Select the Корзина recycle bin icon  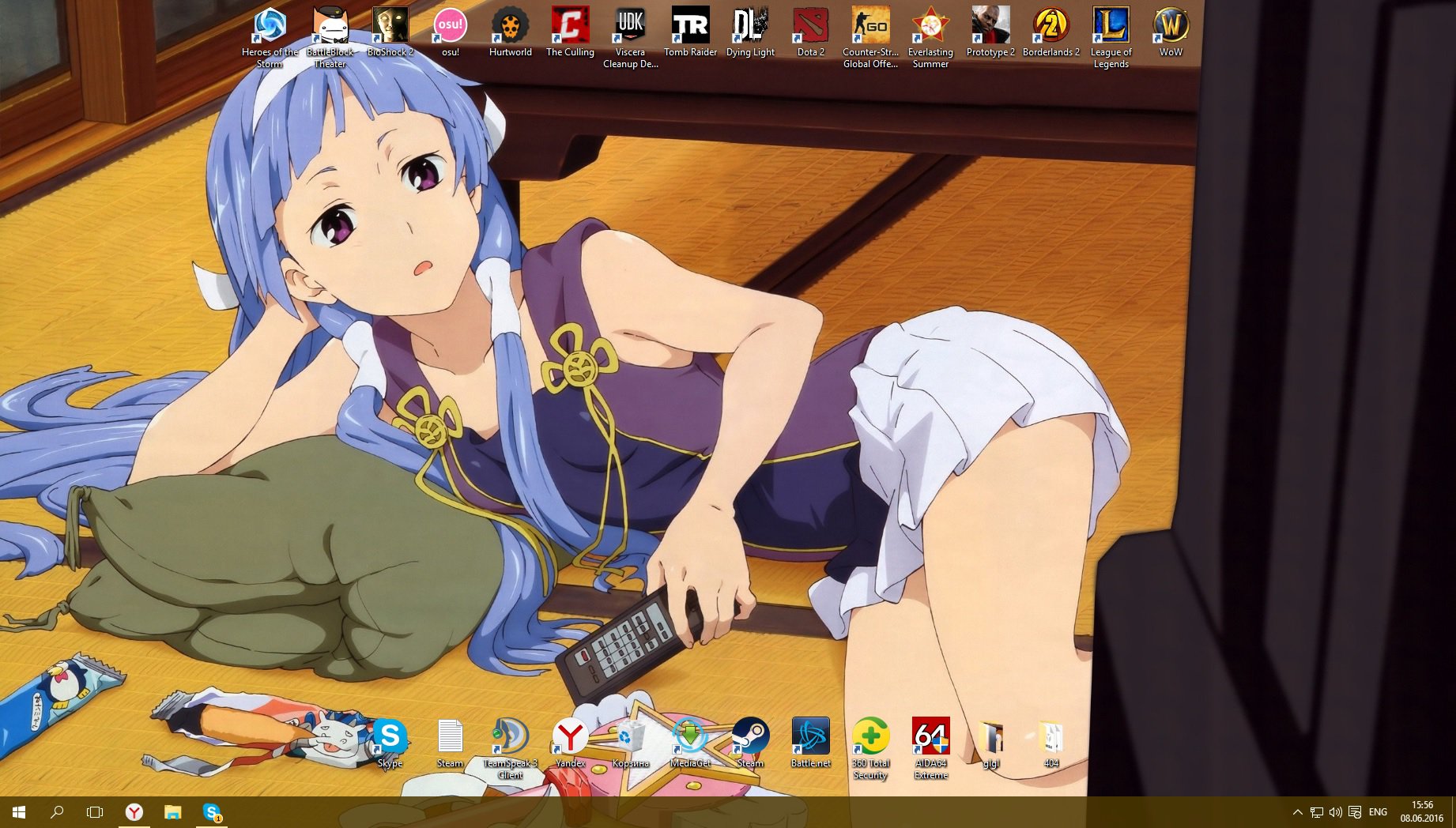tap(630, 743)
